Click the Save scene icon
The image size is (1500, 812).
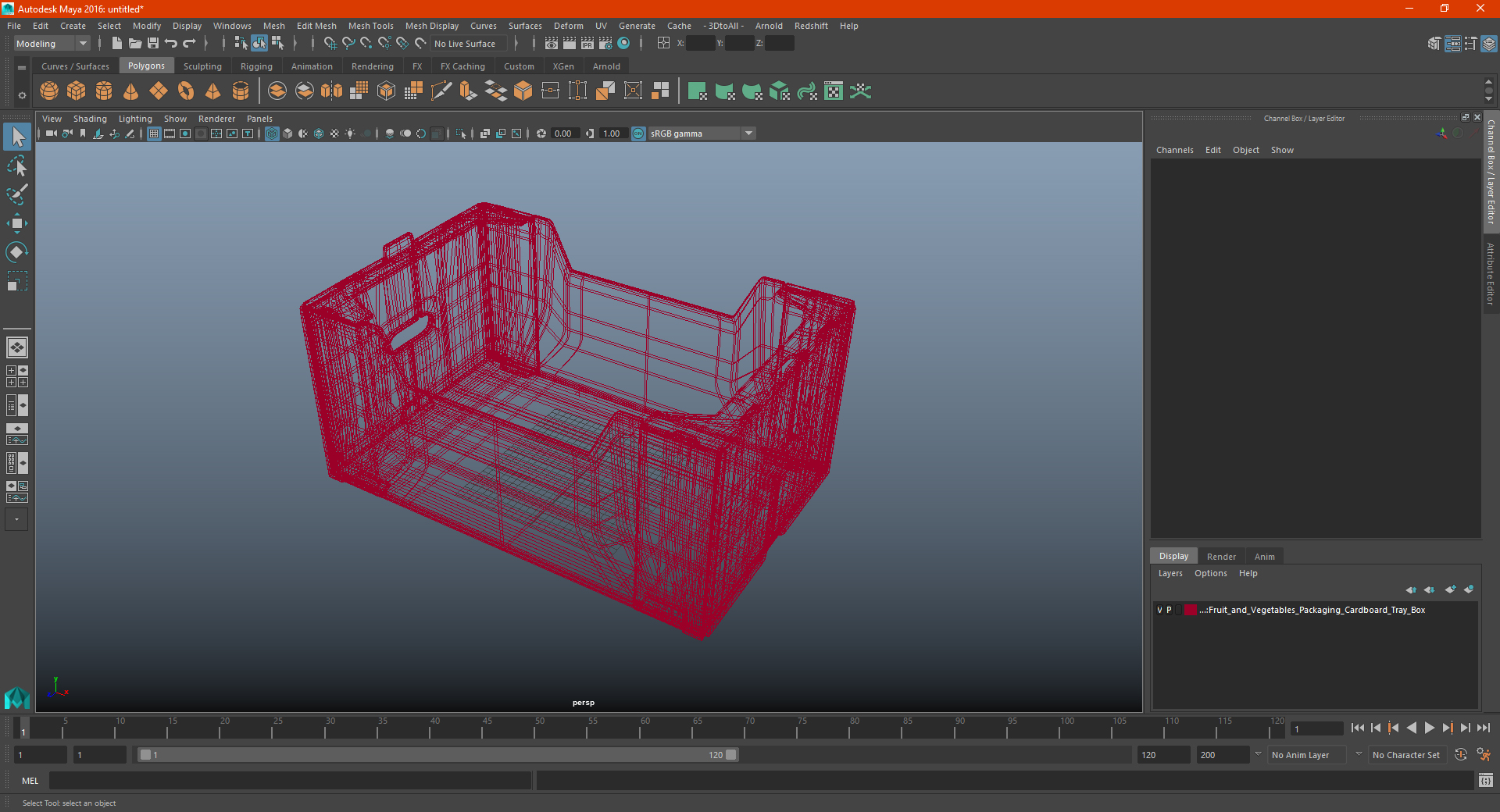[x=153, y=44]
